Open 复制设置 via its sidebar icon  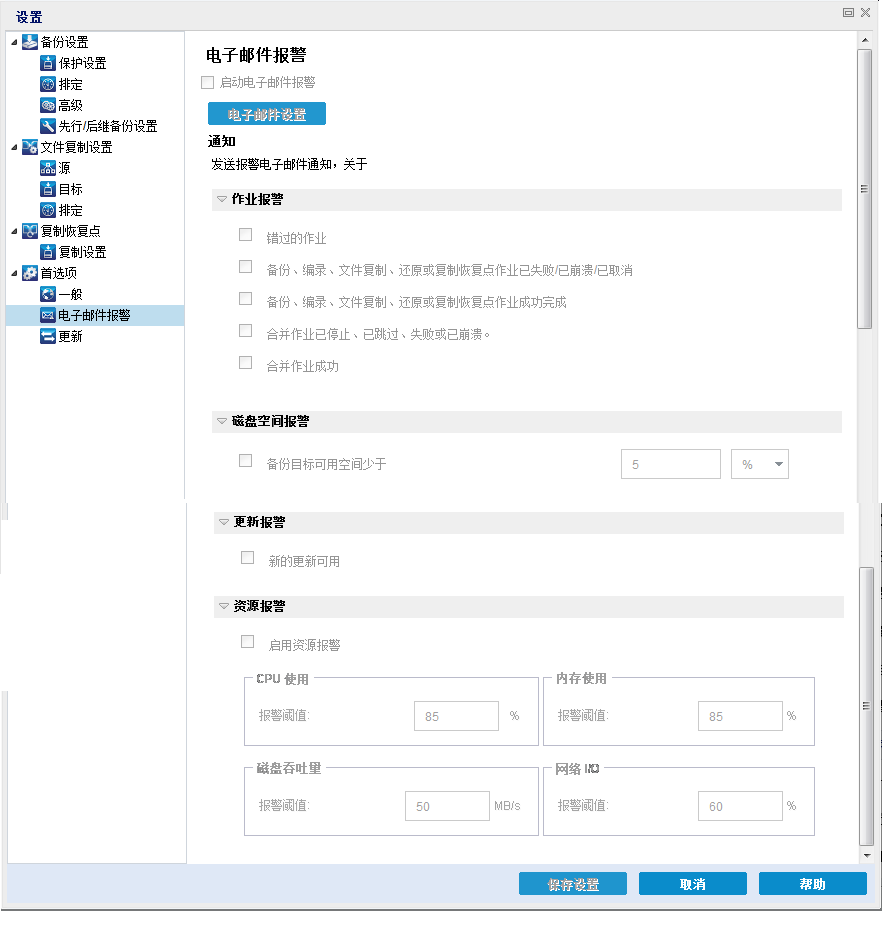pos(47,251)
